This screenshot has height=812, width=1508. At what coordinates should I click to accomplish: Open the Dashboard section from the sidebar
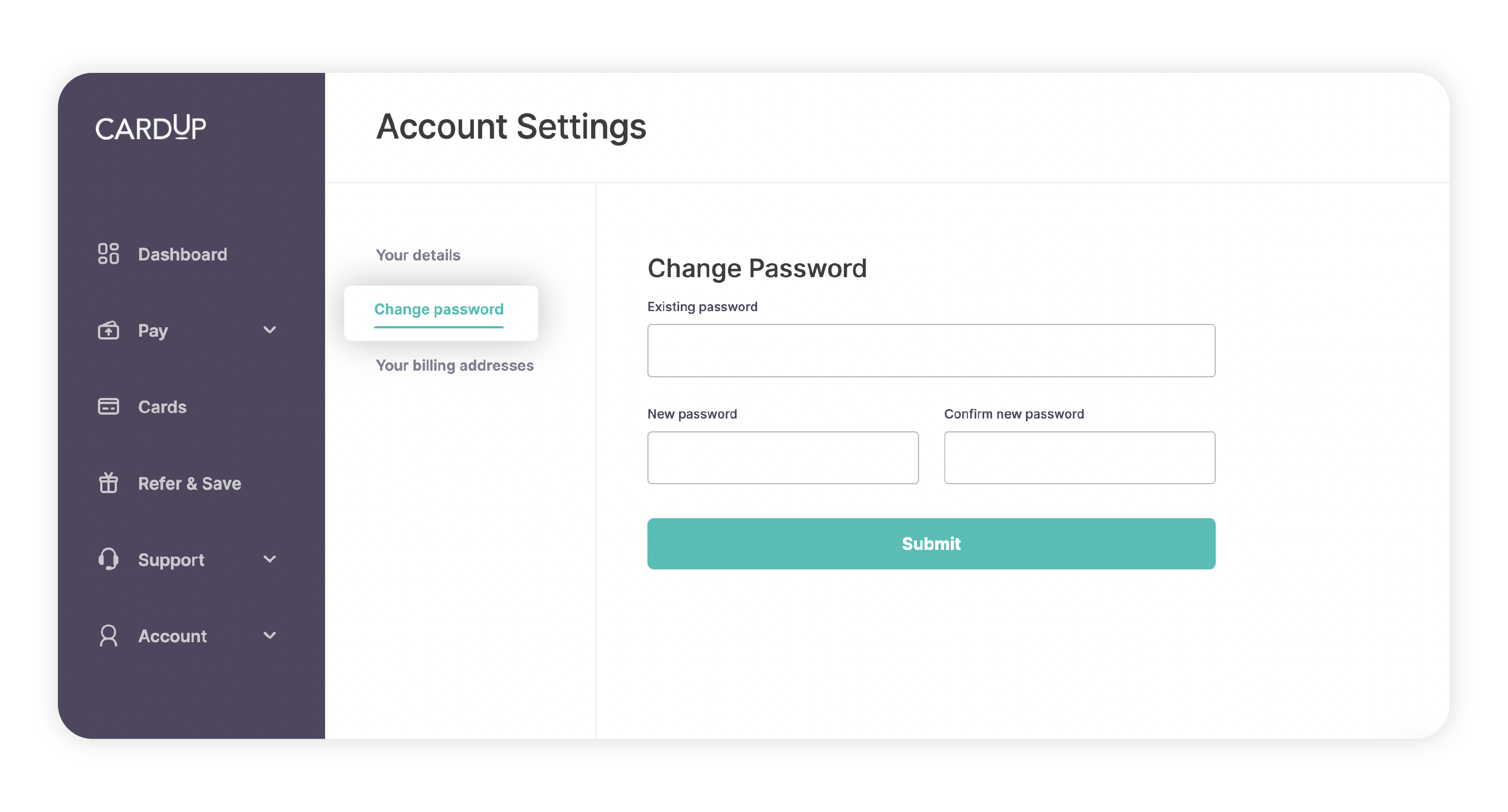[x=182, y=254]
